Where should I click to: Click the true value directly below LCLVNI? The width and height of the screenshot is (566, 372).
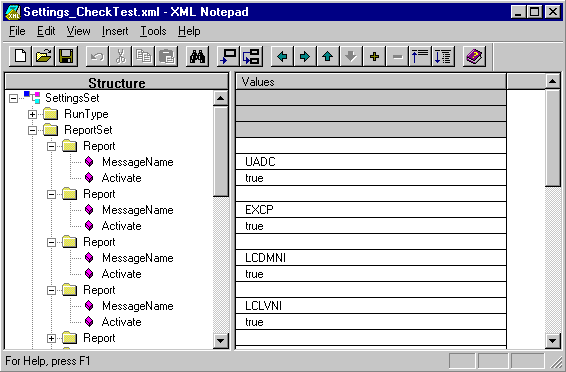pos(371,322)
